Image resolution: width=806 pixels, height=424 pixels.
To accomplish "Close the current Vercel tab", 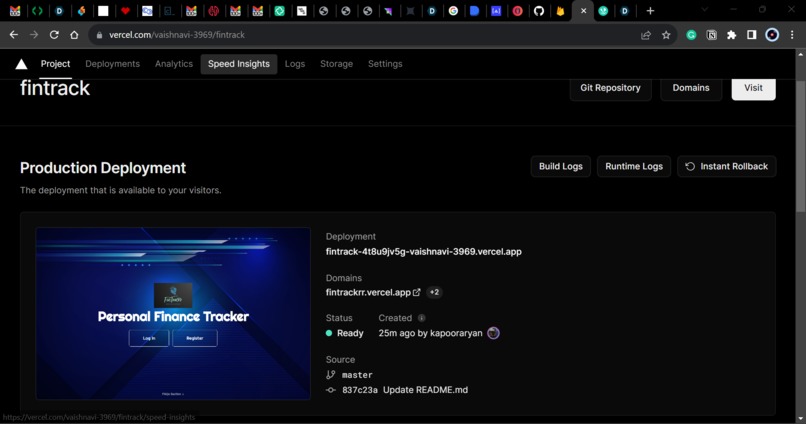I will tap(583, 11).
